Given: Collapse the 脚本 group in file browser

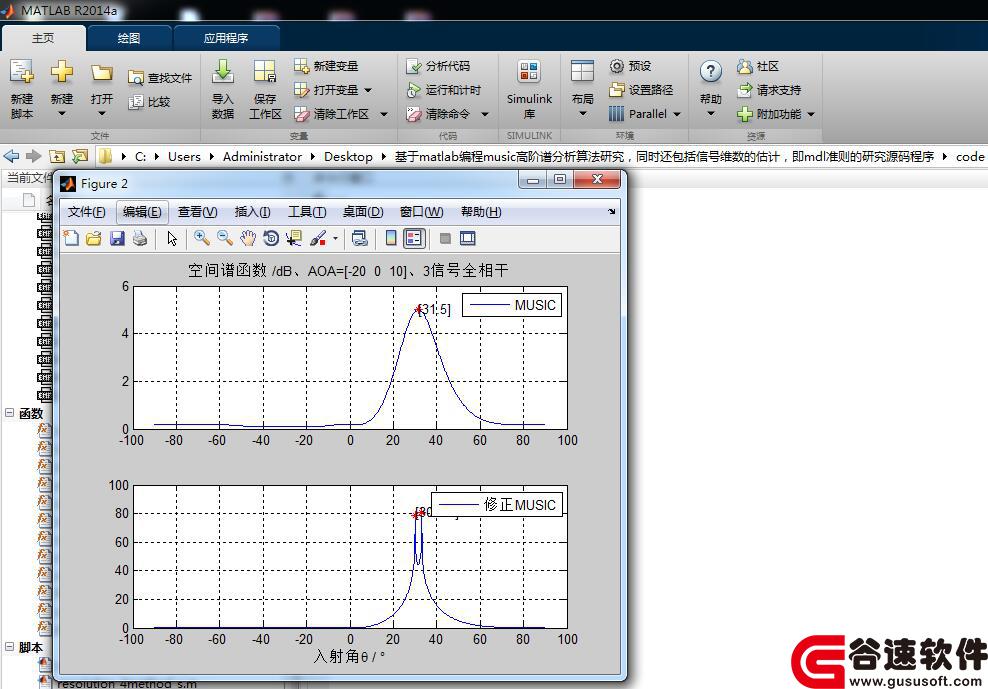Looking at the screenshot, I should [x=9, y=647].
